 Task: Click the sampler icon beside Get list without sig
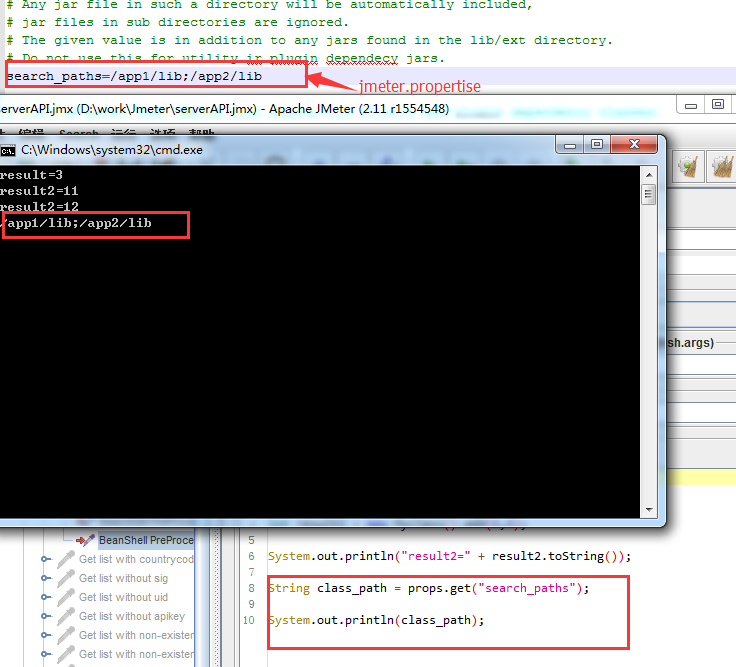click(x=66, y=578)
